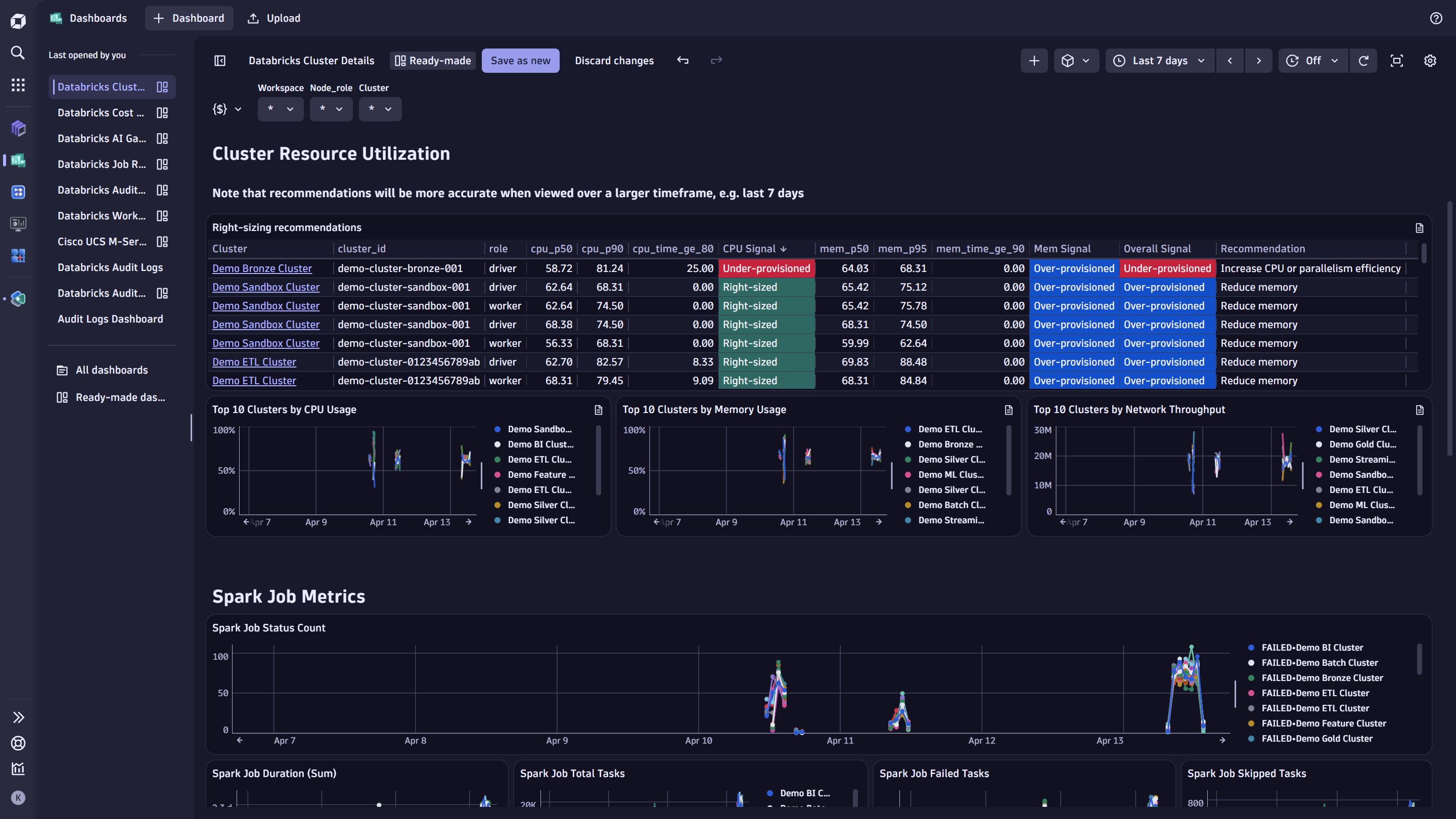Open the Last 7 days time range dropdown
This screenshot has width=1456, height=819.
(1159, 61)
